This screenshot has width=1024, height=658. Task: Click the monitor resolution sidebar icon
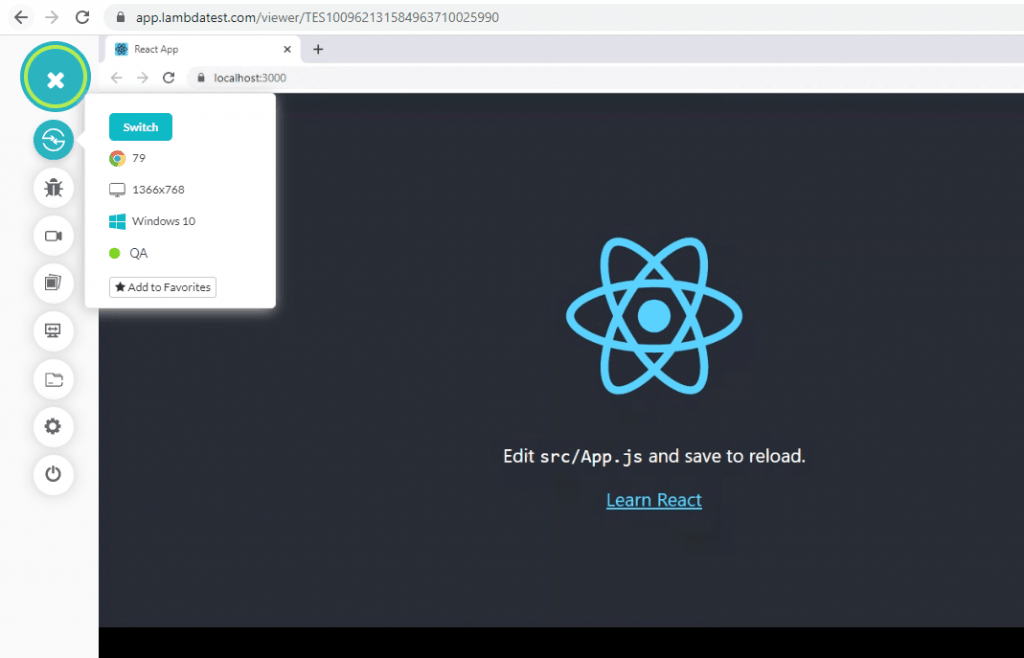pyautogui.click(x=53, y=330)
